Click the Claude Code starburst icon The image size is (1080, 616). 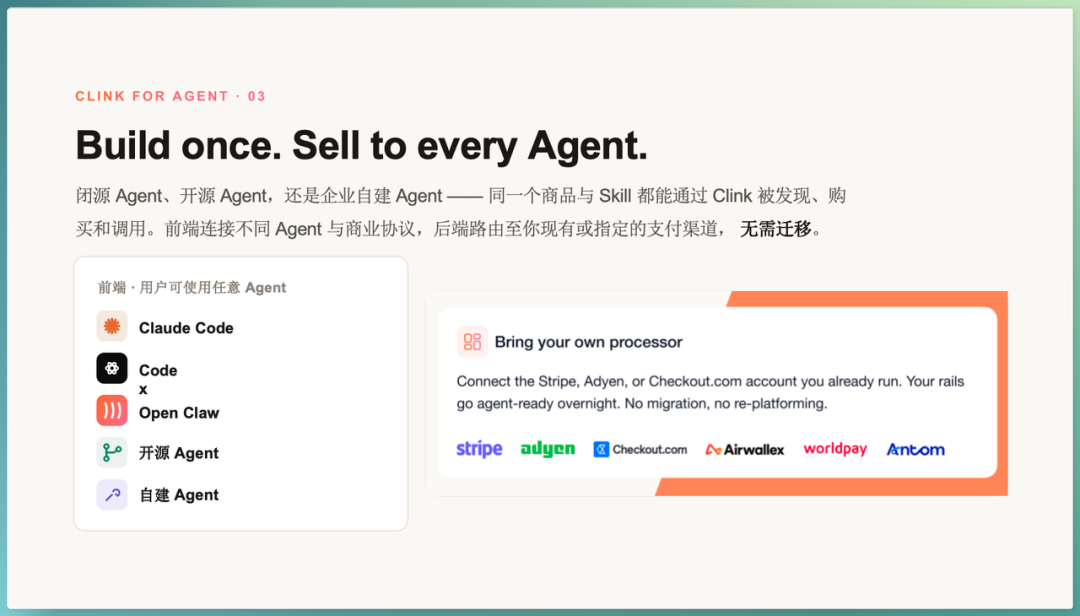[112, 327]
